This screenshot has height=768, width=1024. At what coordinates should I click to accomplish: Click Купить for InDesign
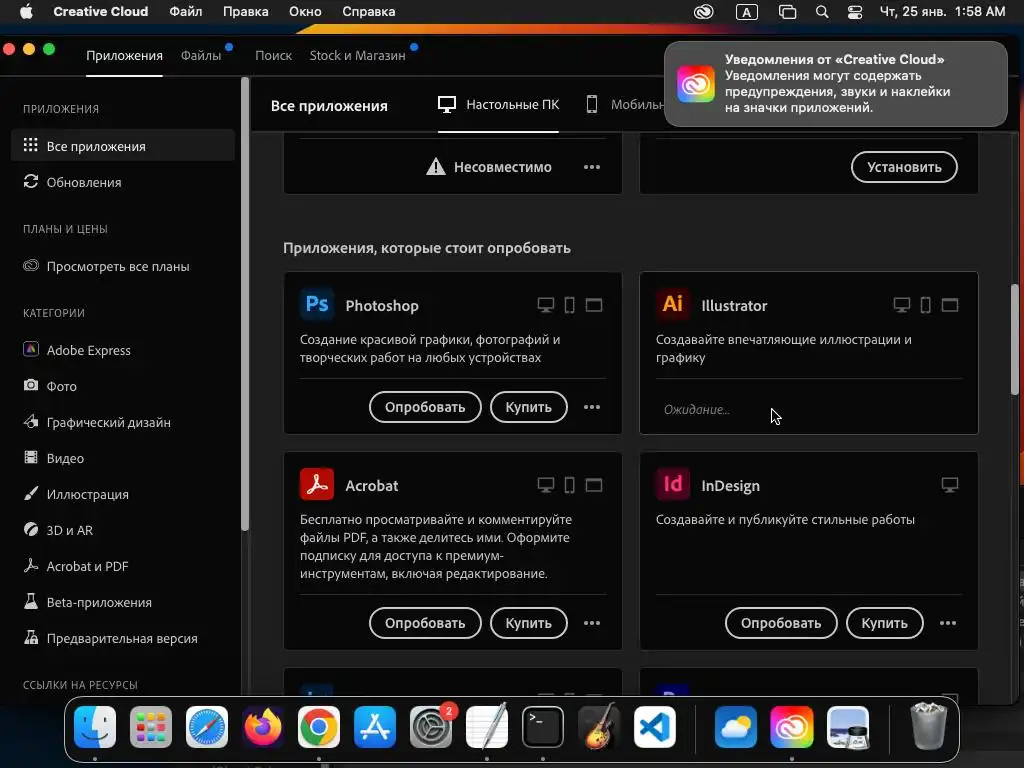884,623
